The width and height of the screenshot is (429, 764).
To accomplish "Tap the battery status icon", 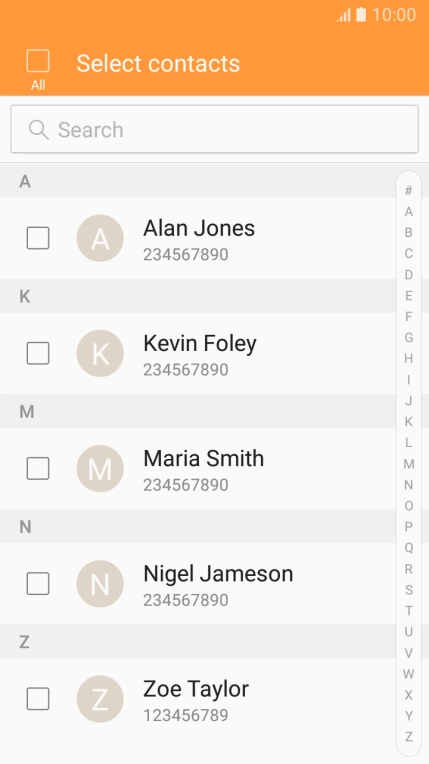I will pos(361,15).
